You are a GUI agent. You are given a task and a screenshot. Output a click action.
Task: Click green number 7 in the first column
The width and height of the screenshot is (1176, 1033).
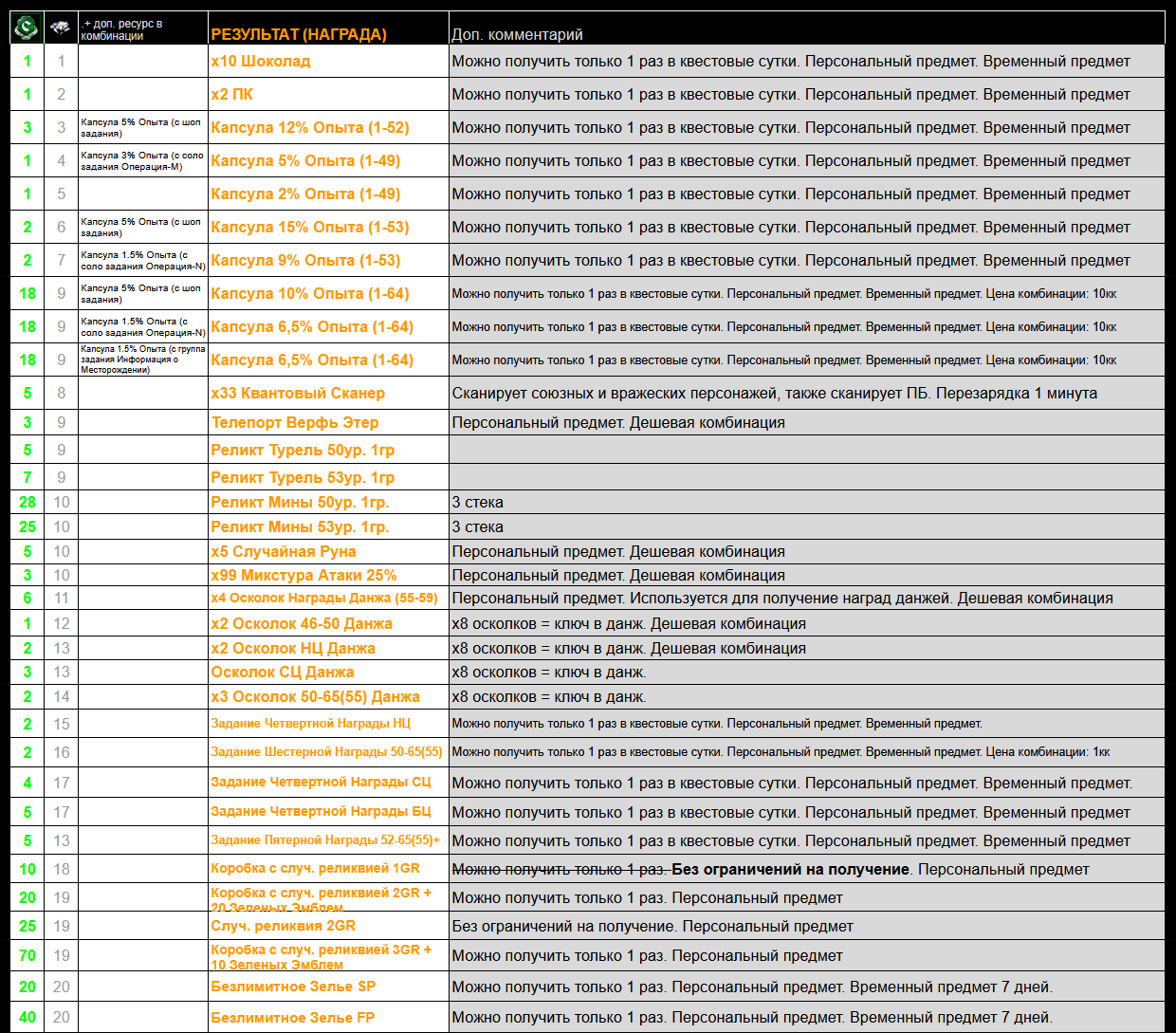click(28, 477)
